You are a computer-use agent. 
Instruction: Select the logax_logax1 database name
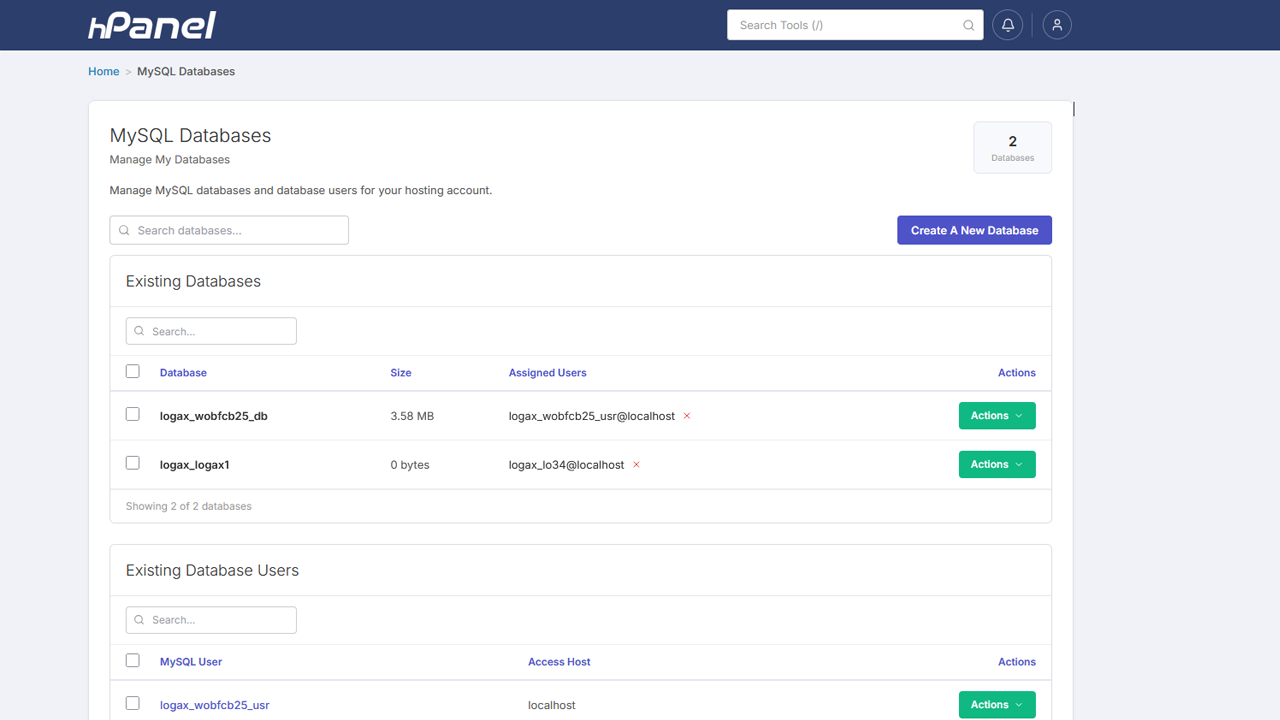coord(195,465)
